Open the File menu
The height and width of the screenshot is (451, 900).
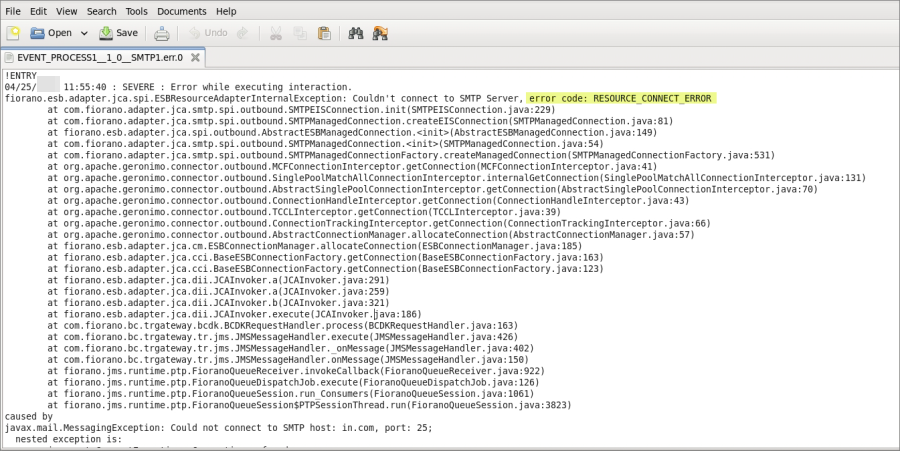(x=13, y=11)
